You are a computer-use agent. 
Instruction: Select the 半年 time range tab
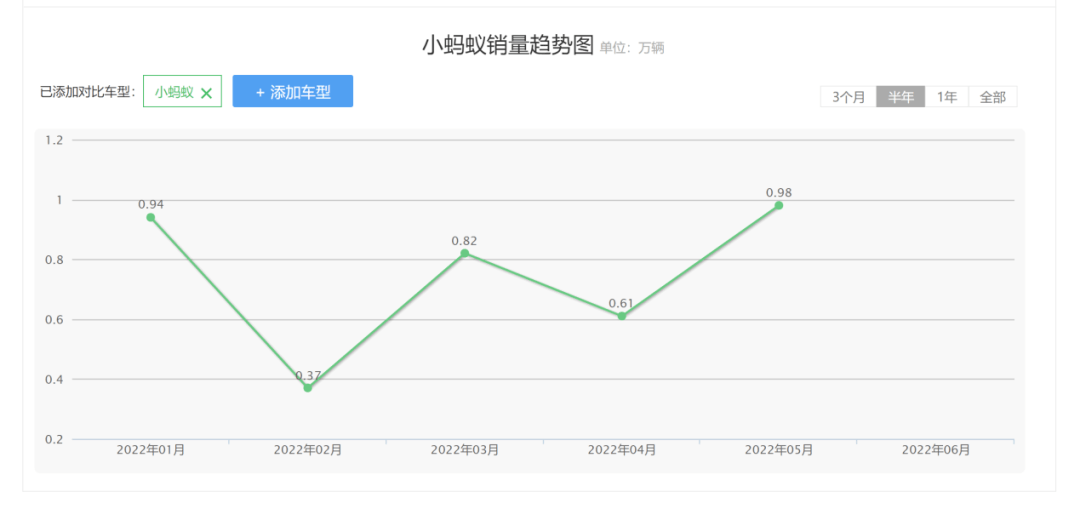point(901,97)
